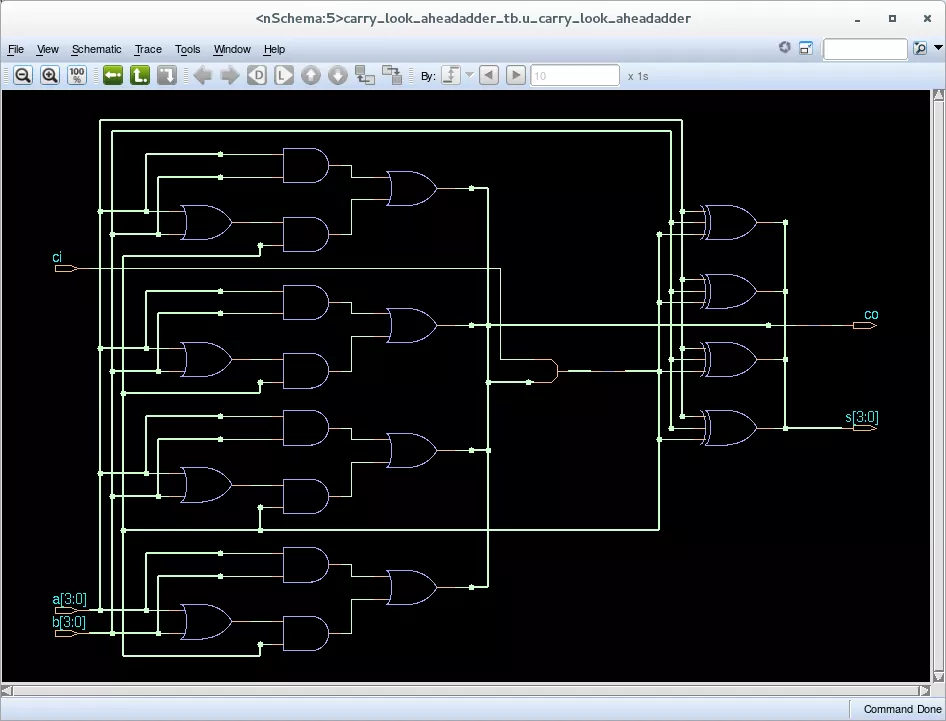946x721 pixels.
Task: Click the L (load) trace icon
Action: point(284,75)
